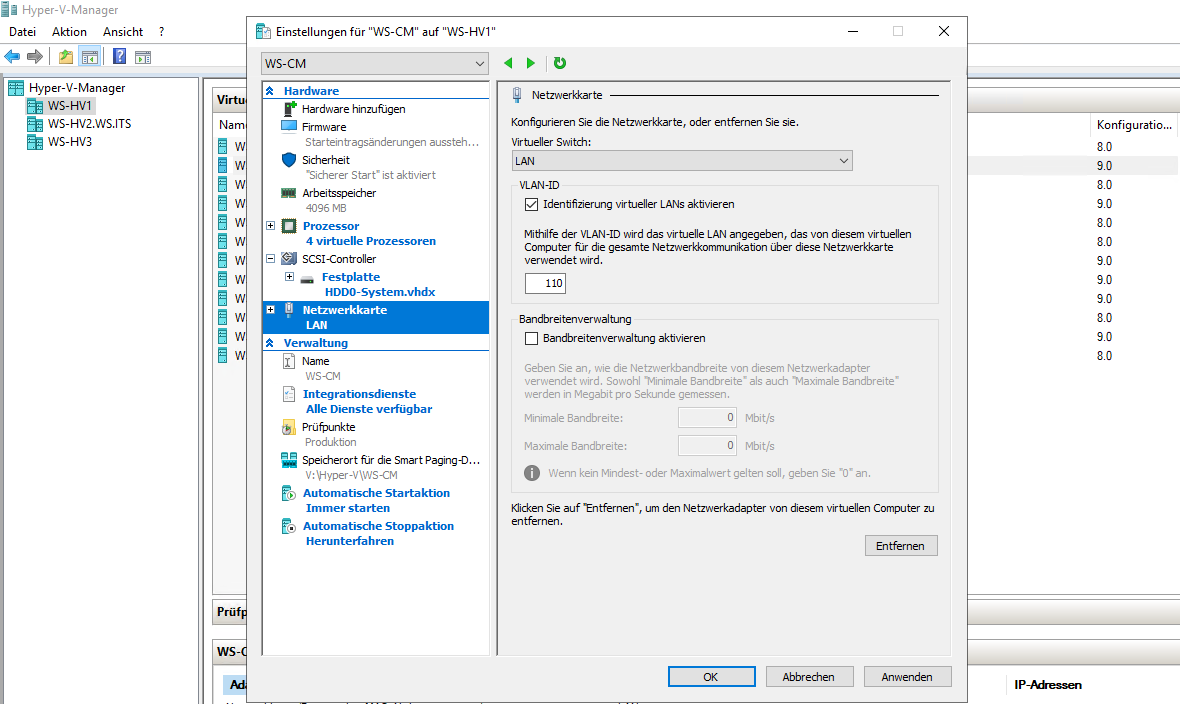The width and height of the screenshot is (1180, 704).
Task: Click the Firmware monitor icon
Action: pos(289,126)
